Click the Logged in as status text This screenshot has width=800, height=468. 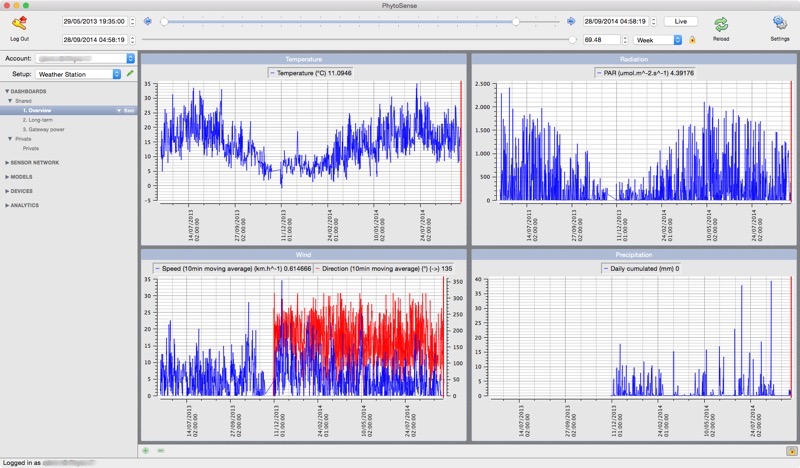pos(21,462)
